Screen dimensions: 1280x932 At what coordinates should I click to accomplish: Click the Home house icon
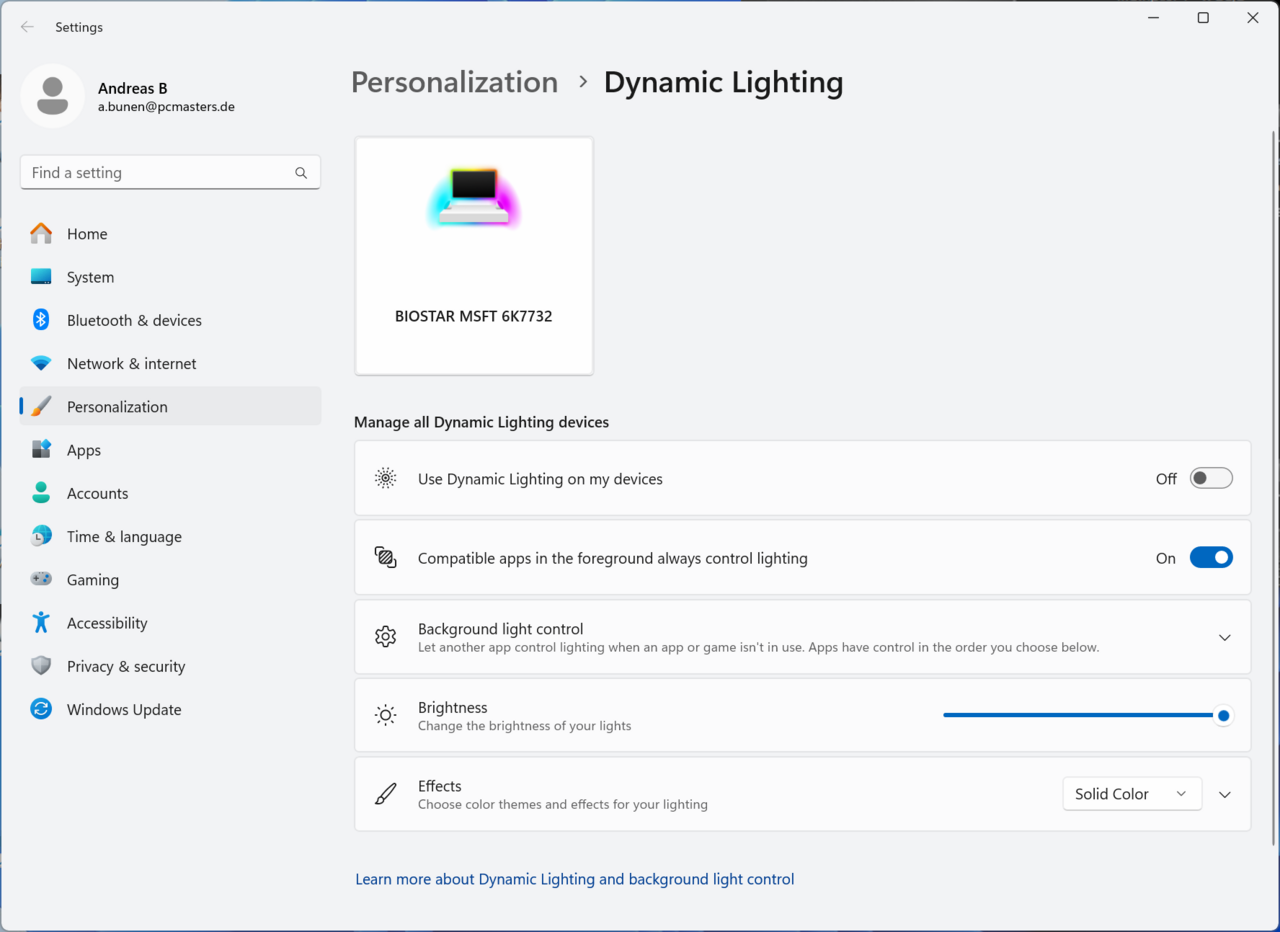pyautogui.click(x=41, y=233)
